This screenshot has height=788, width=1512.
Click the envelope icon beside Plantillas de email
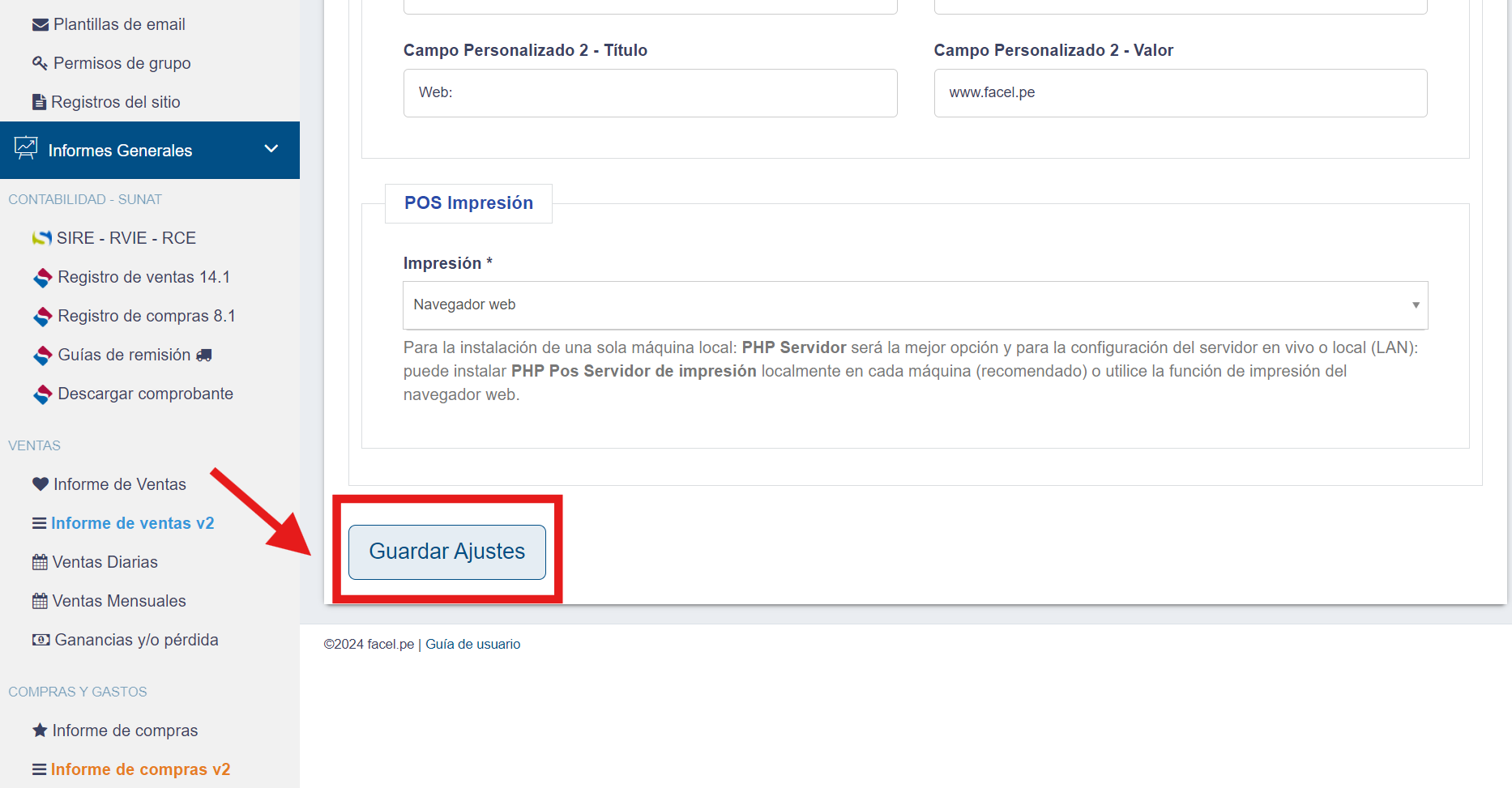pos(40,25)
